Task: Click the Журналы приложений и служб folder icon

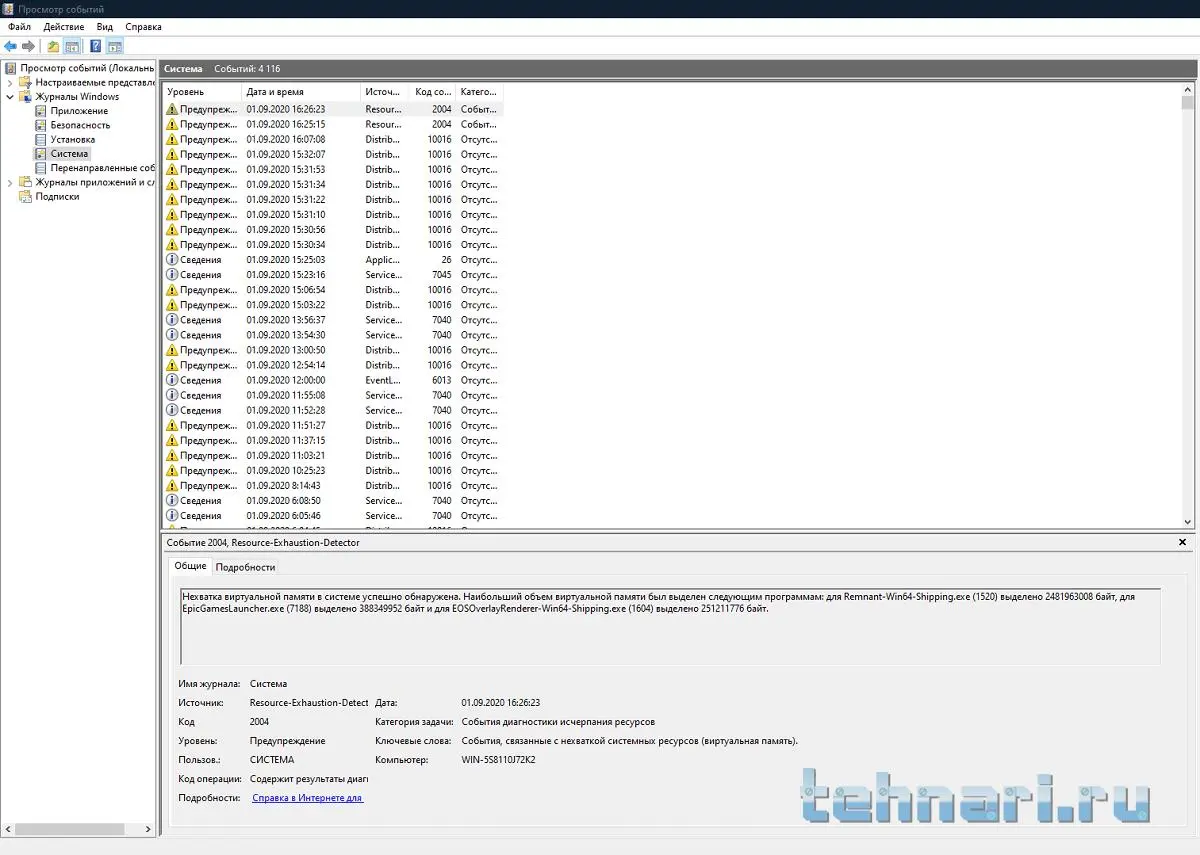Action: 26,182
